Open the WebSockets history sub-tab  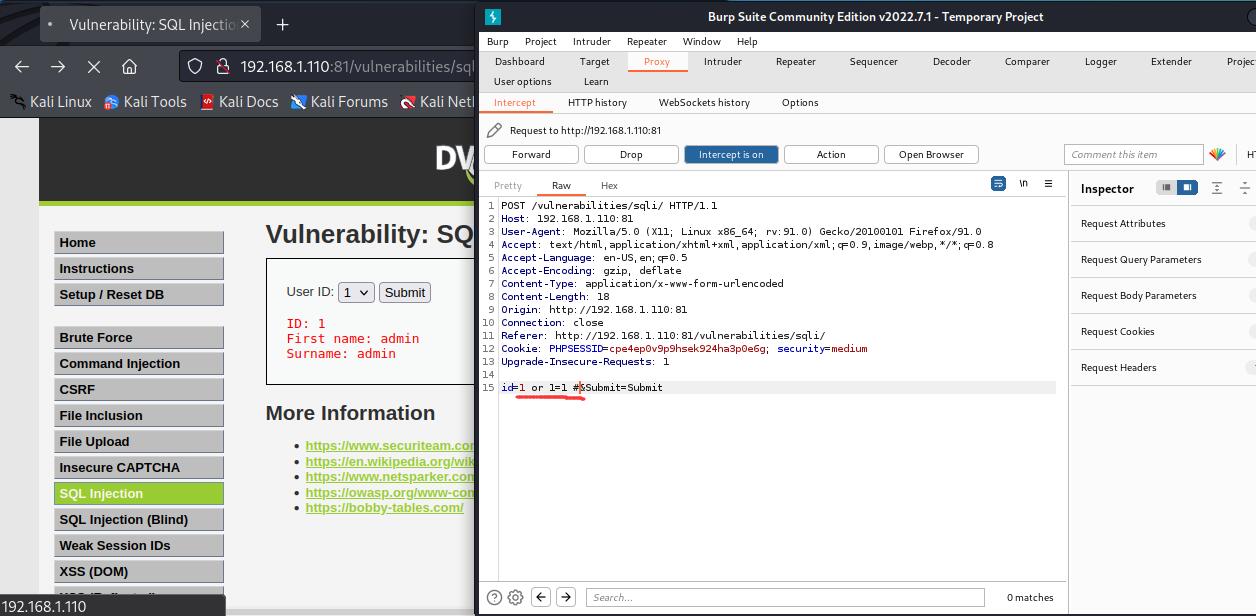point(704,102)
